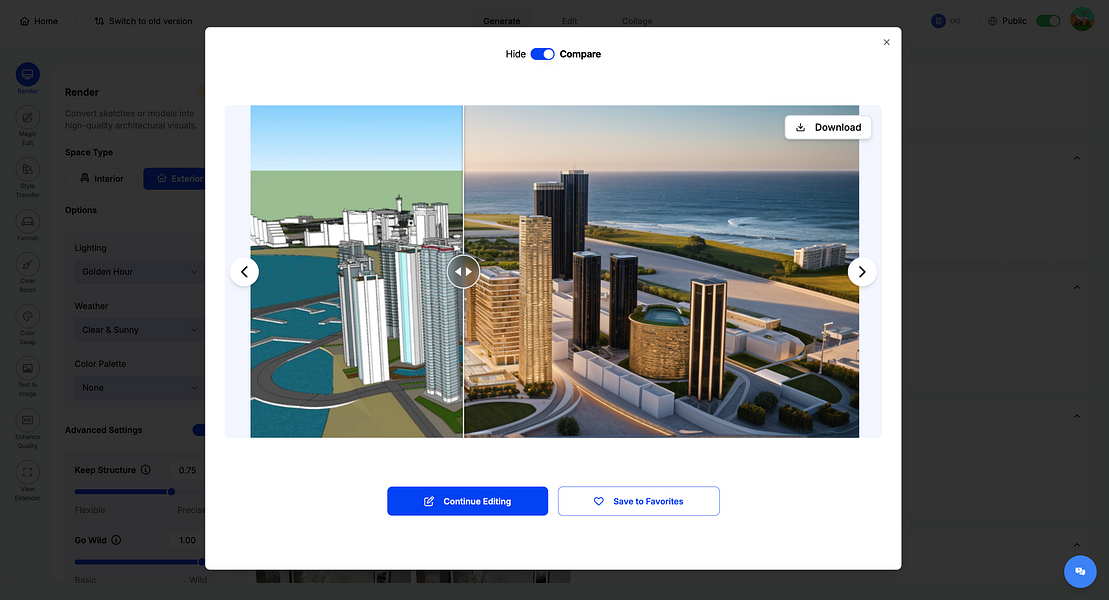The width and height of the screenshot is (1109, 600).
Task: Click Continue Editing button
Action: (468, 501)
